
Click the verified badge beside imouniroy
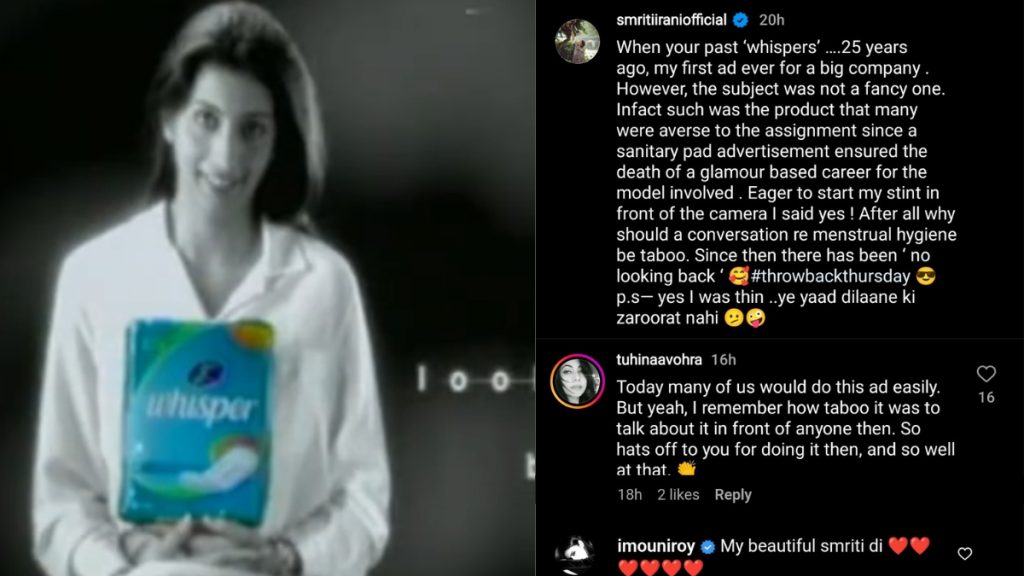click(x=707, y=547)
